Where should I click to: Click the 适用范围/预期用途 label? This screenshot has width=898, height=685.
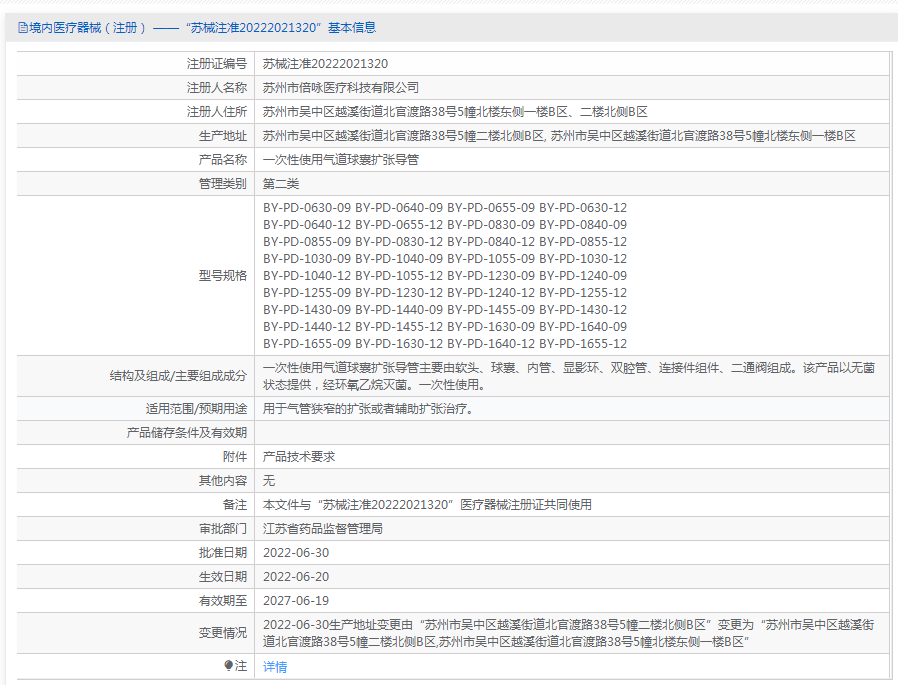pos(196,409)
